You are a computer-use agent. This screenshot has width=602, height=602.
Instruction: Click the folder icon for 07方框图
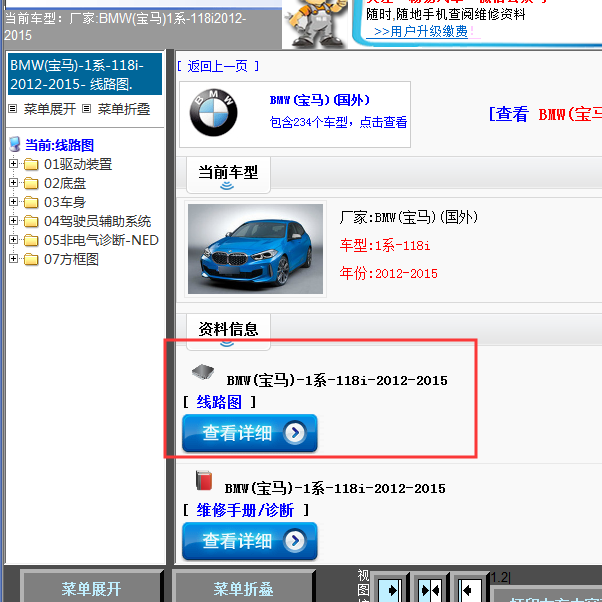pos(31,259)
